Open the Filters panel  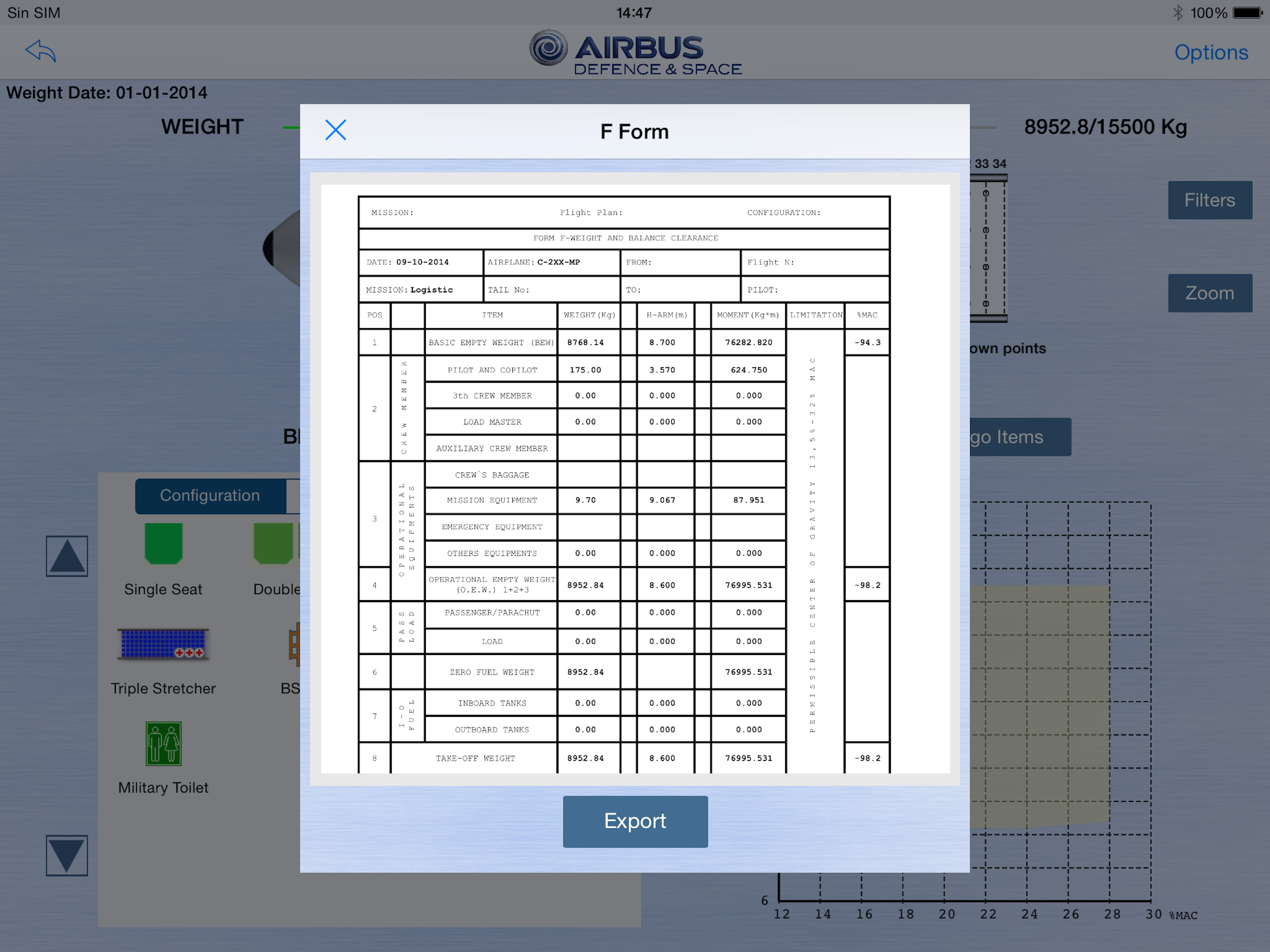coord(1210,200)
